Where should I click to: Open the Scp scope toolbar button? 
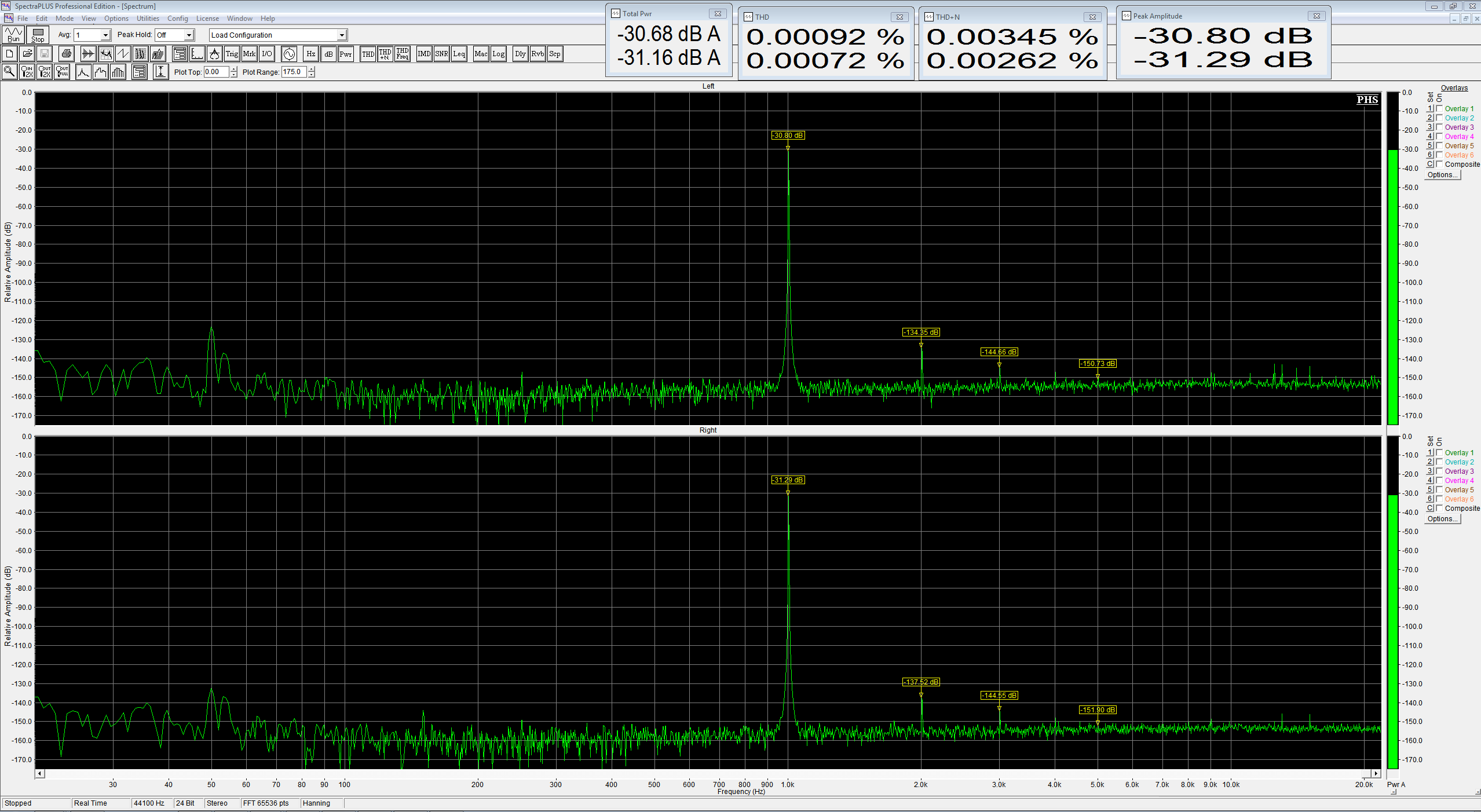(x=555, y=54)
